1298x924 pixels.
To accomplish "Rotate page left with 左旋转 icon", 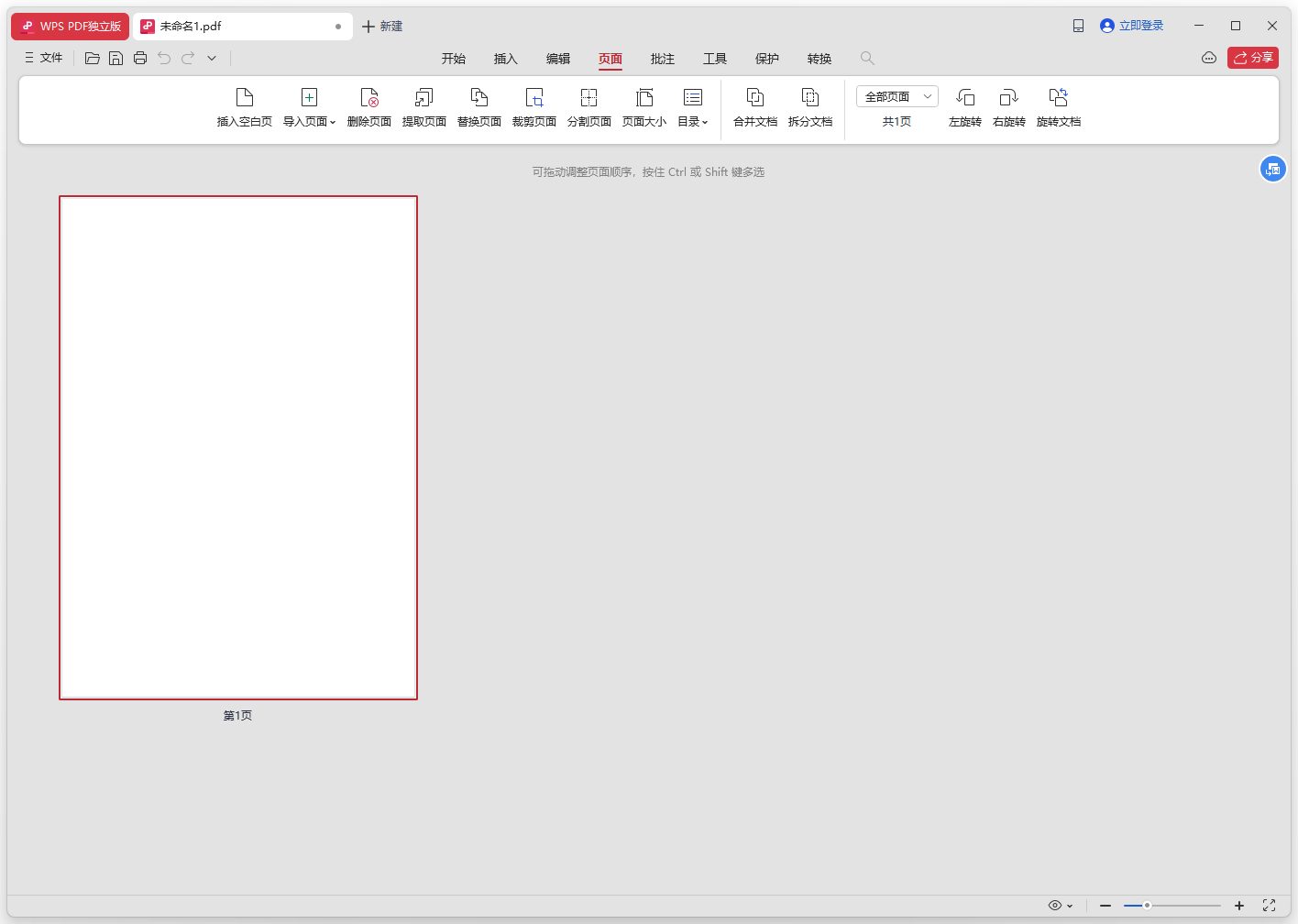I will pos(964,105).
